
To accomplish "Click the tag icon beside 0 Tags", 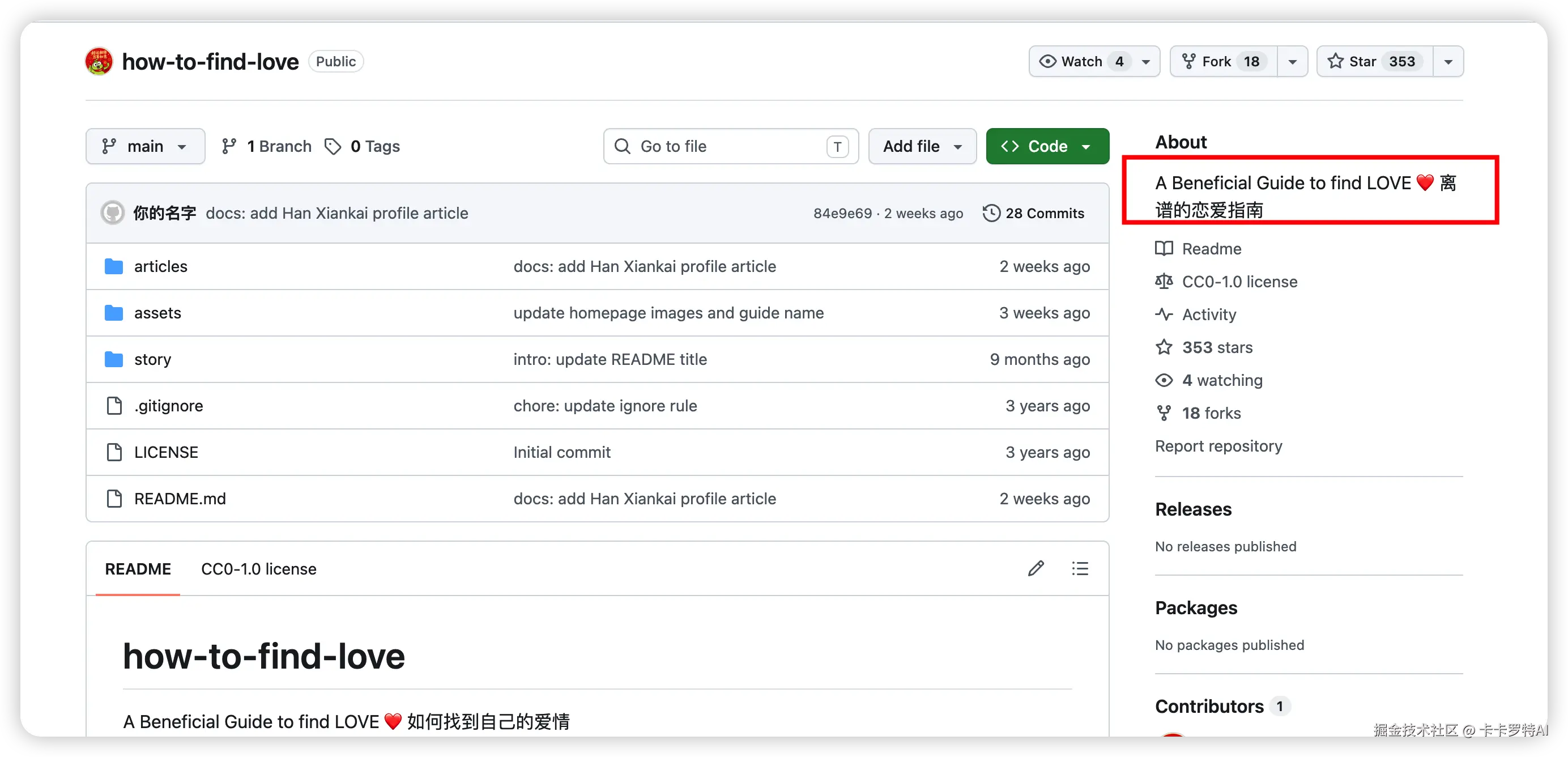I will [x=333, y=146].
